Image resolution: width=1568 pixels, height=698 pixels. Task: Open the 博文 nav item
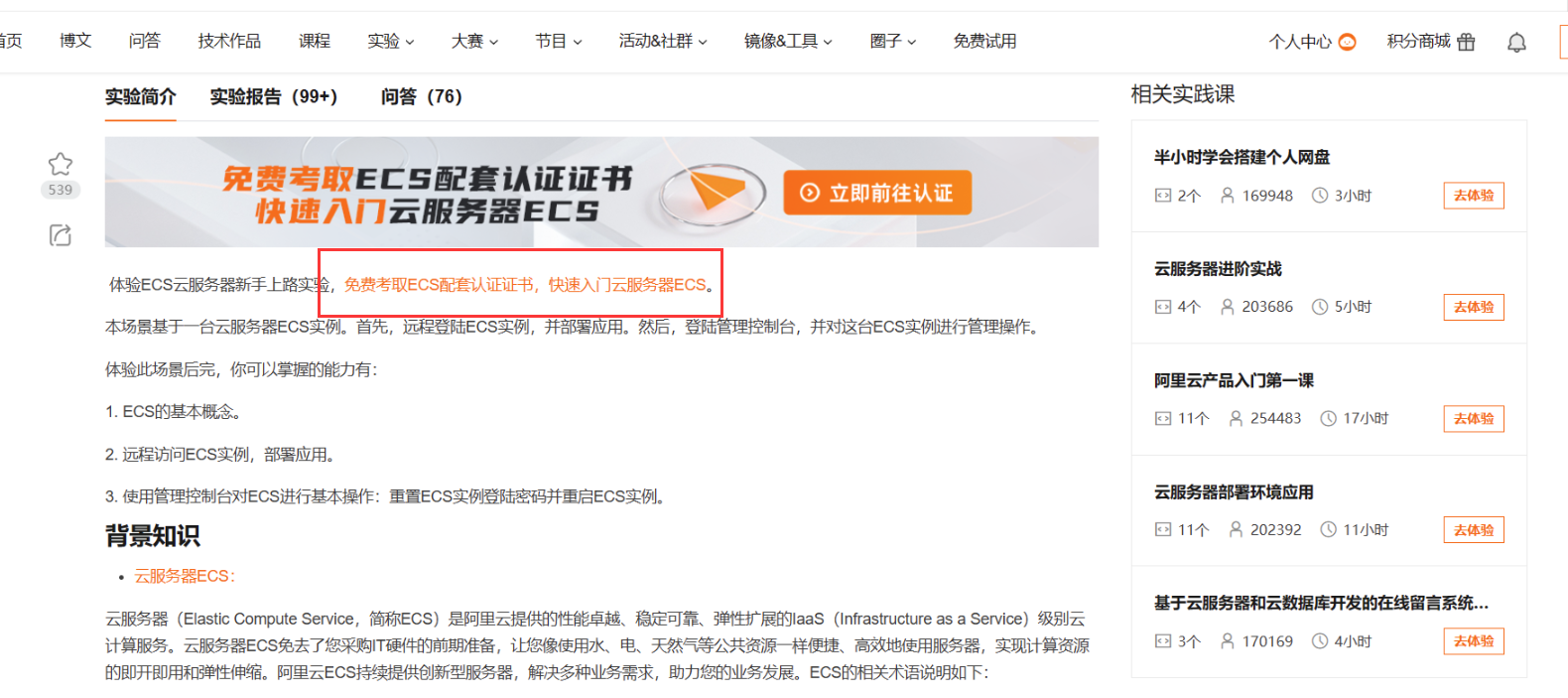point(75,41)
